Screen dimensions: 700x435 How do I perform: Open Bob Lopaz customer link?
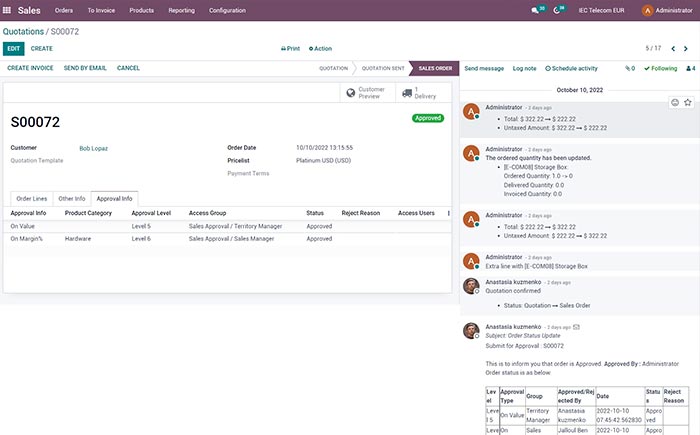(x=93, y=148)
